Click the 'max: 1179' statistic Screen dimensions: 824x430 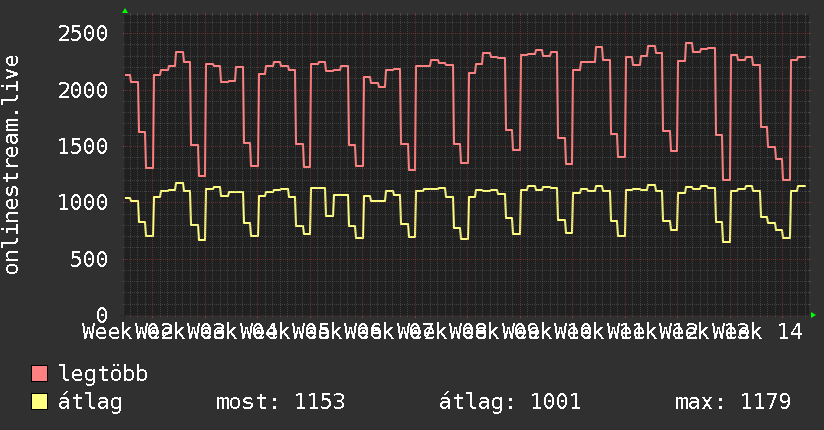[733, 402]
